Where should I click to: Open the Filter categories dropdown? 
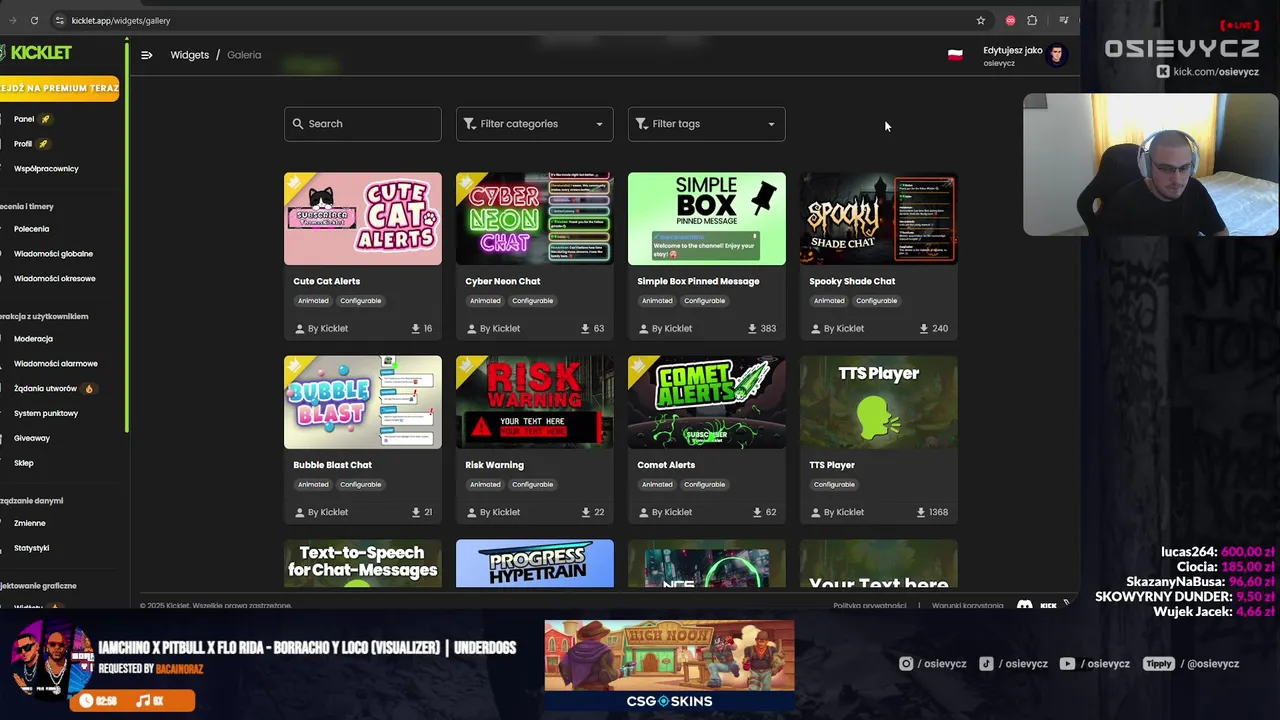pos(535,124)
